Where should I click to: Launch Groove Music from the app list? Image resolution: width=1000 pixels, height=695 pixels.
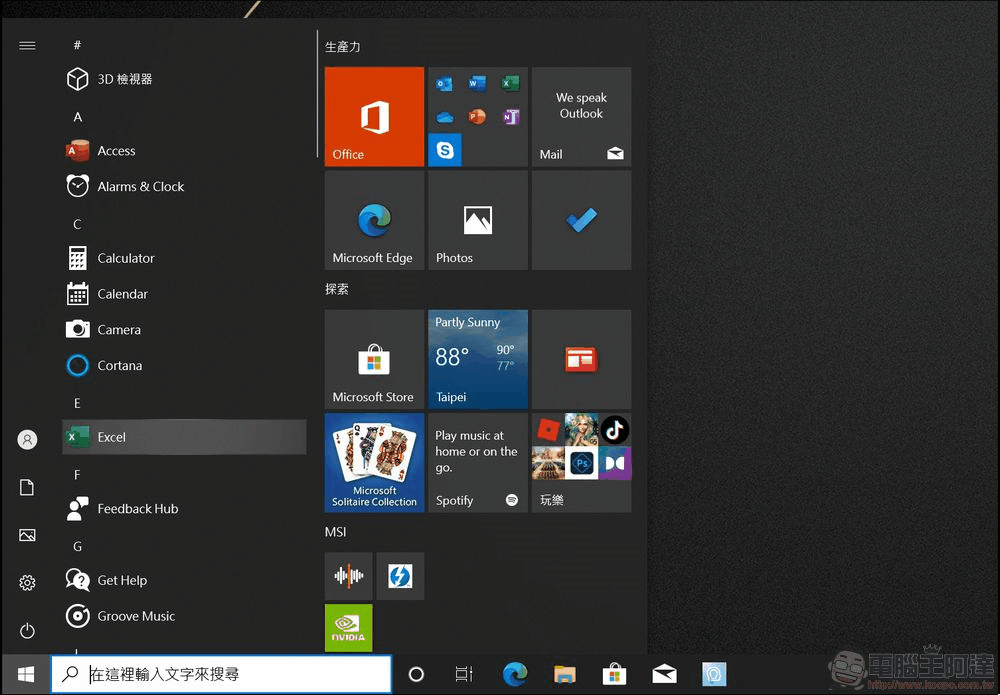click(184, 616)
